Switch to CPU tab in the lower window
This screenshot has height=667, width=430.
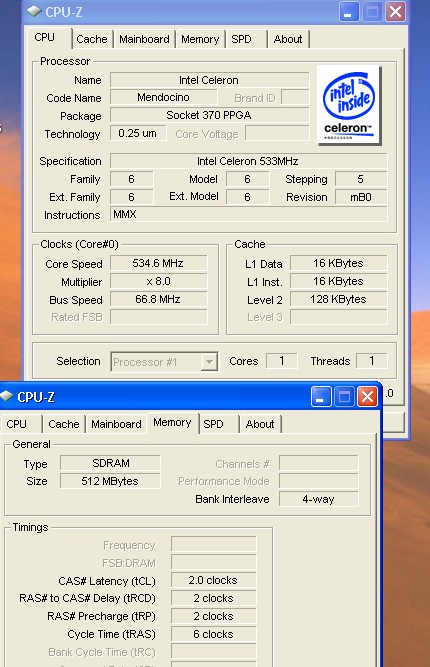pyautogui.click(x=17, y=424)
